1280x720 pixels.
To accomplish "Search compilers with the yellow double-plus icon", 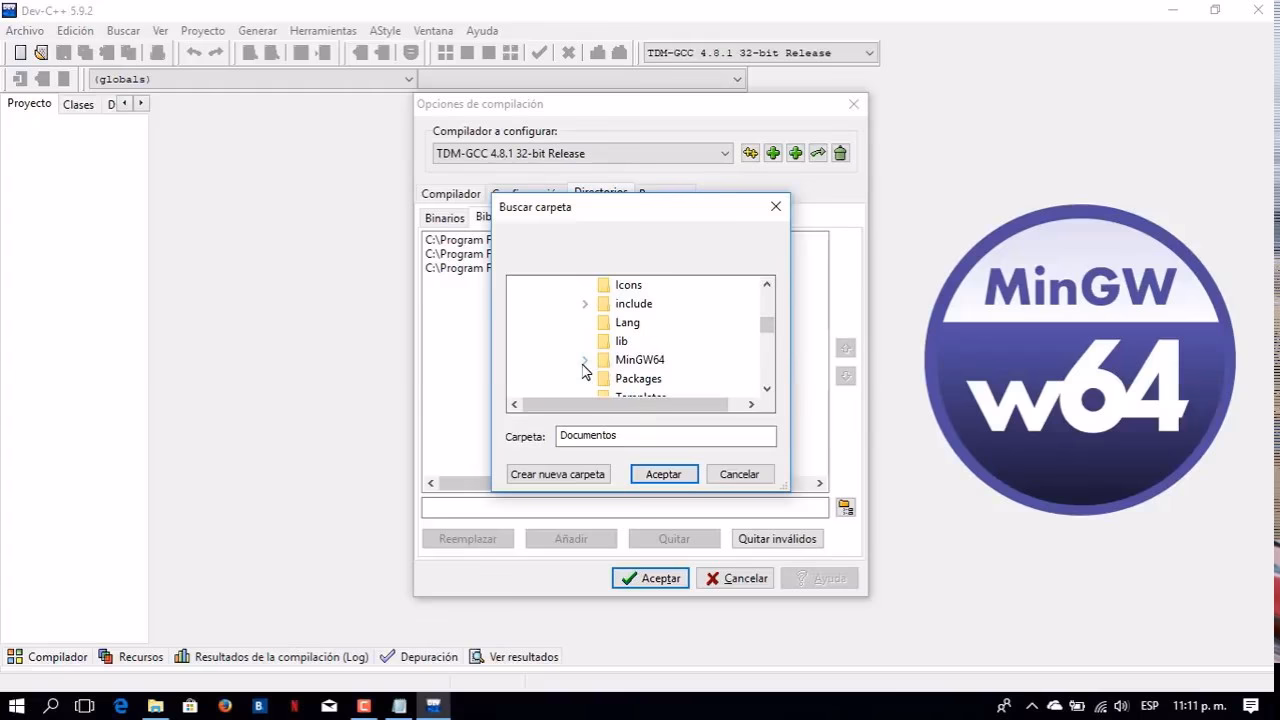I will 750,152.
